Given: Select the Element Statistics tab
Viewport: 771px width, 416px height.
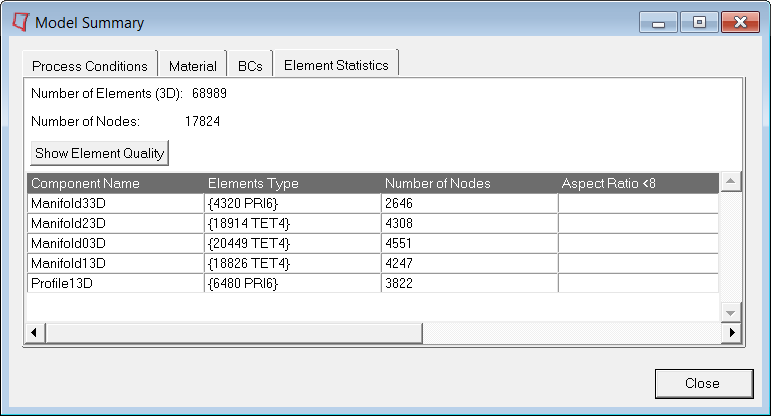Looking at the screenshot, I should [x=336, y=65].
